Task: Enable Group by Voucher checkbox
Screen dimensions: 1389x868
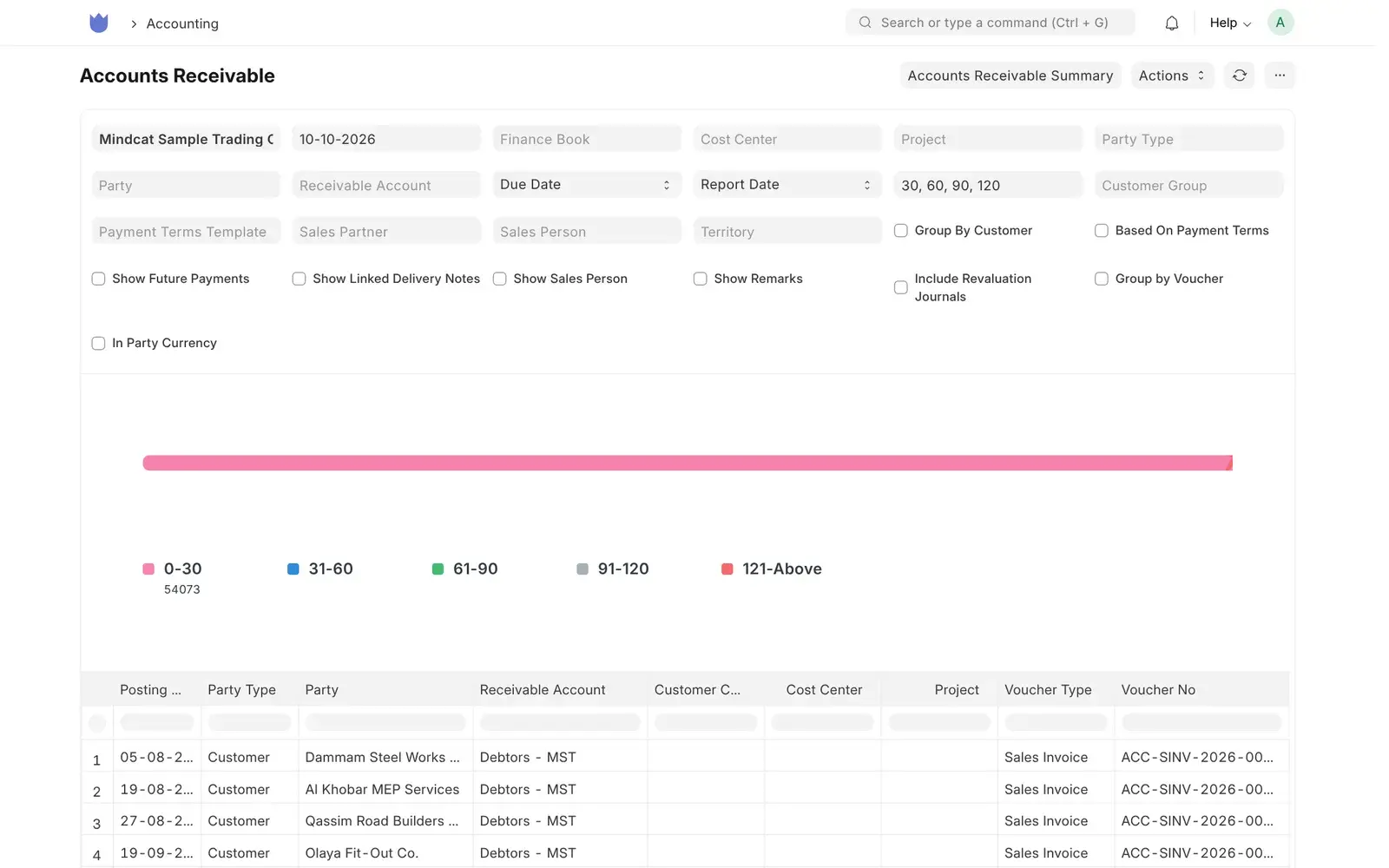Action: pyautogui.click(x=1102, y=279)
